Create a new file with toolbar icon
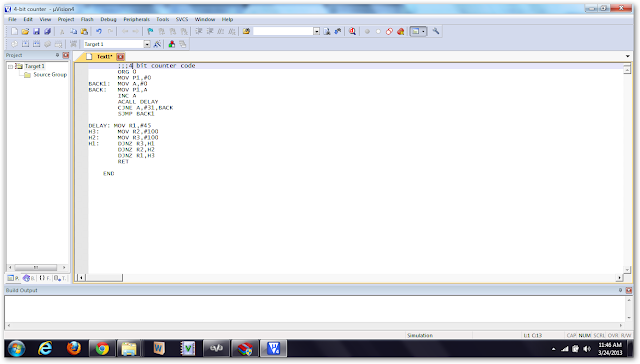This screenshot has height=364, width=640. 14,31
